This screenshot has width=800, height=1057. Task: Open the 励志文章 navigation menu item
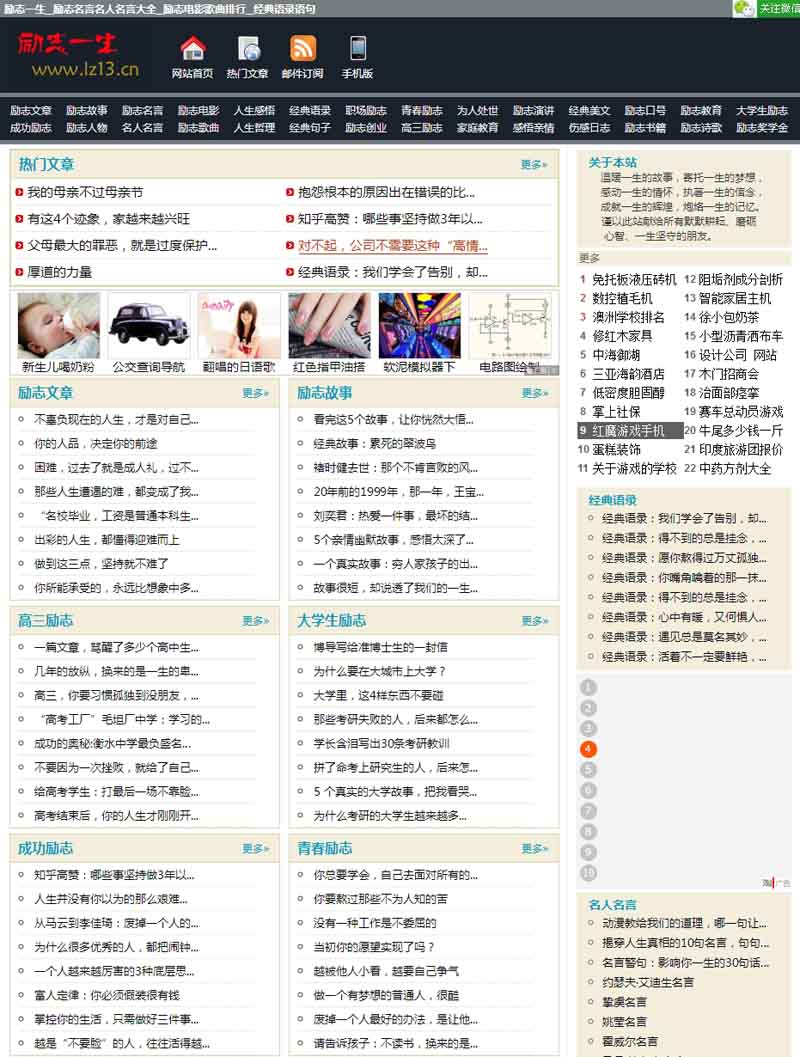(x=30, y=111)
